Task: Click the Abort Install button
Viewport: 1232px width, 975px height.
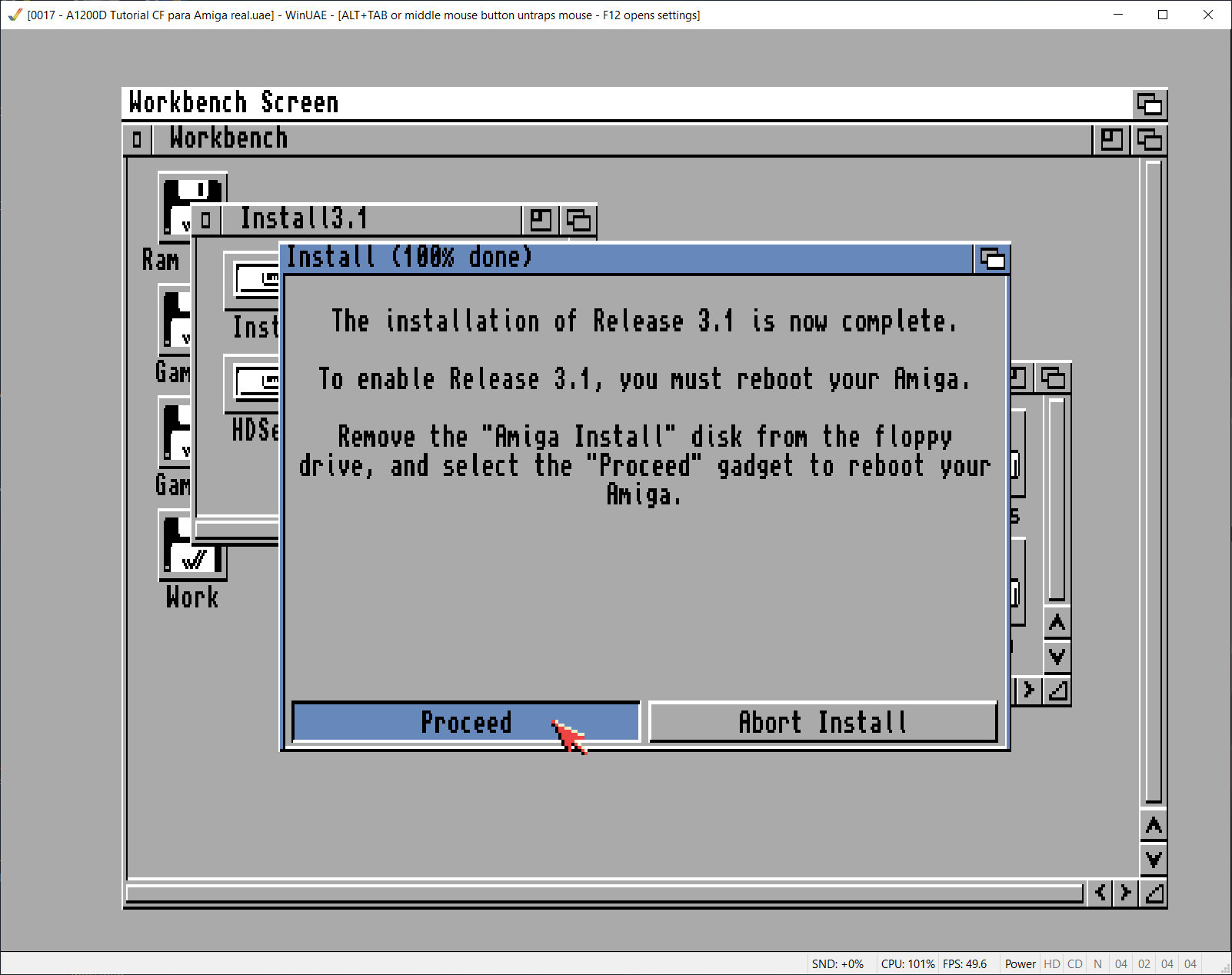Action: 823,722
